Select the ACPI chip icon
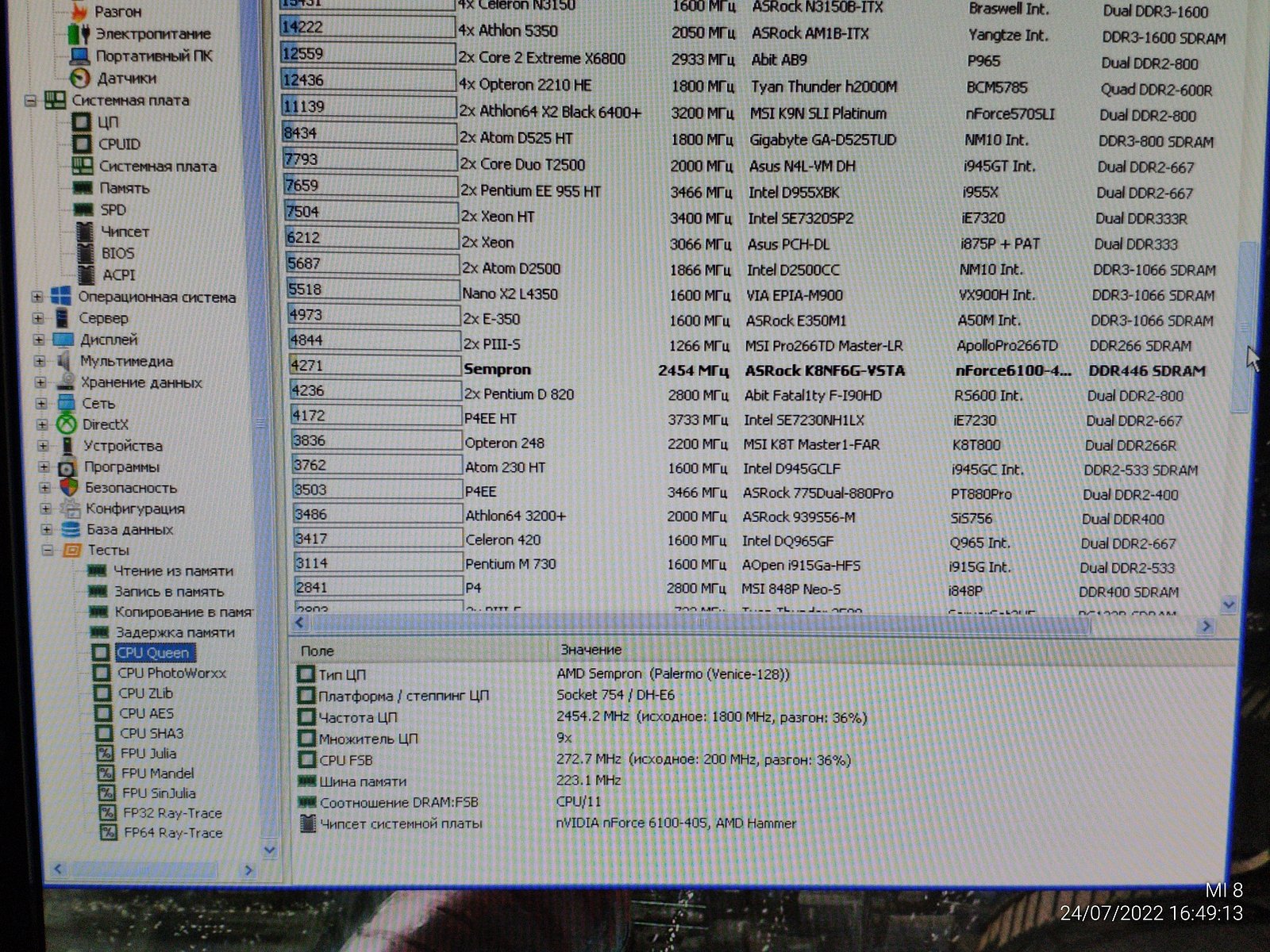The height and width of the screenshot is (952, 1270). click(87, 274)
